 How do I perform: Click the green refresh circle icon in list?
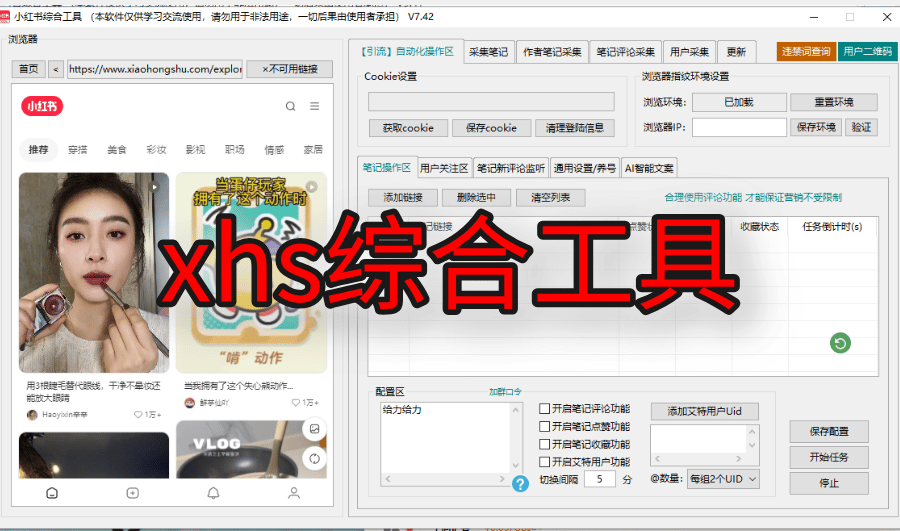pos(840,344)
